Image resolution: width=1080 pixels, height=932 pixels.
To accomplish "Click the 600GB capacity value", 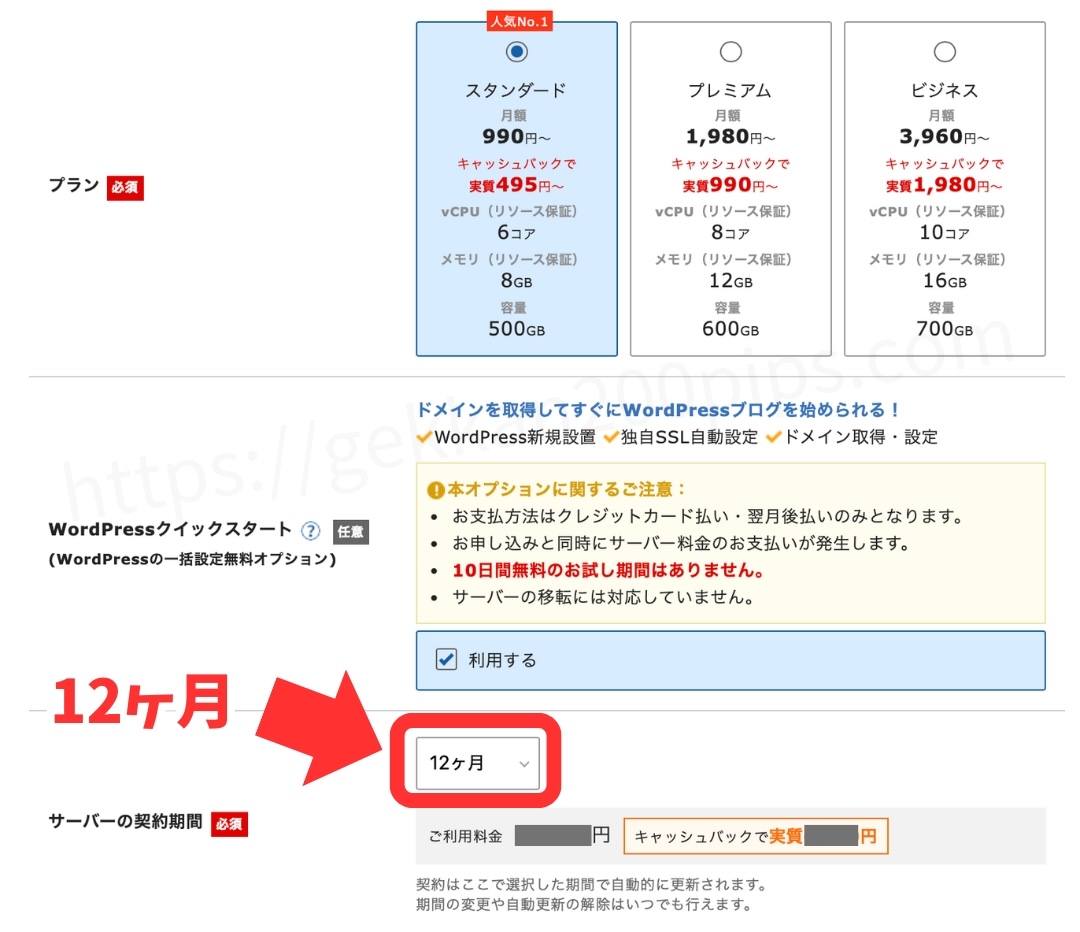I will [730, 329].
